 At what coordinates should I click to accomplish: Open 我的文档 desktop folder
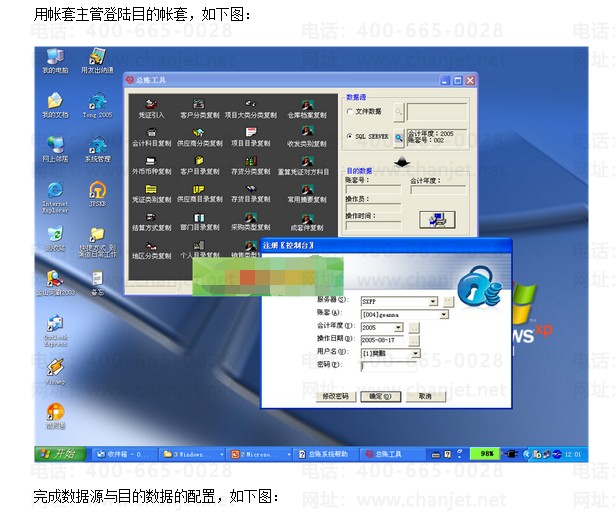point(55,105)
